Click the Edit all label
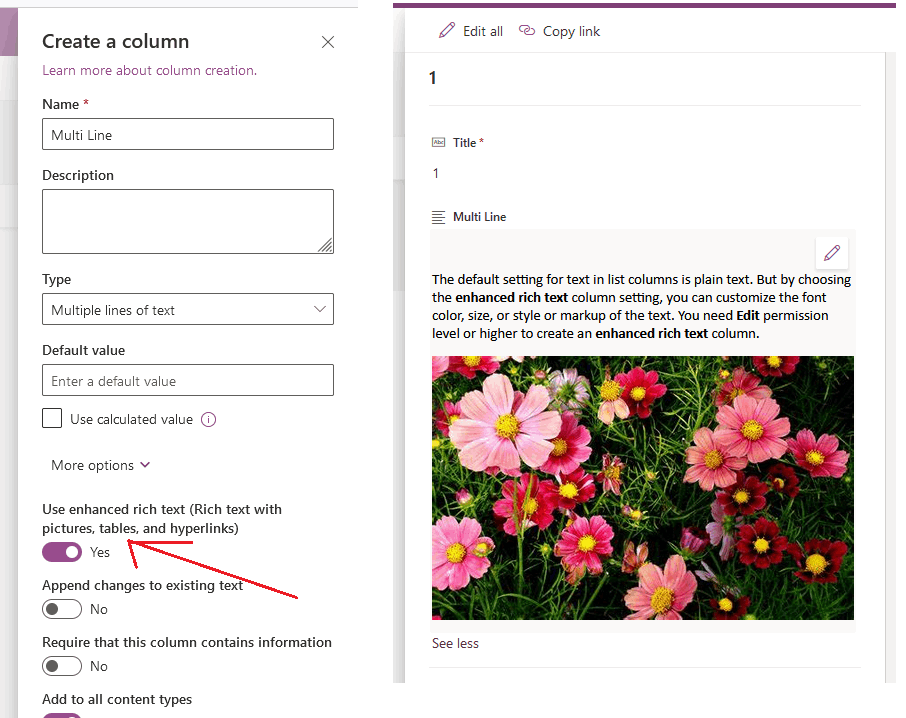 pyautogui.click(x=483, y=31)
